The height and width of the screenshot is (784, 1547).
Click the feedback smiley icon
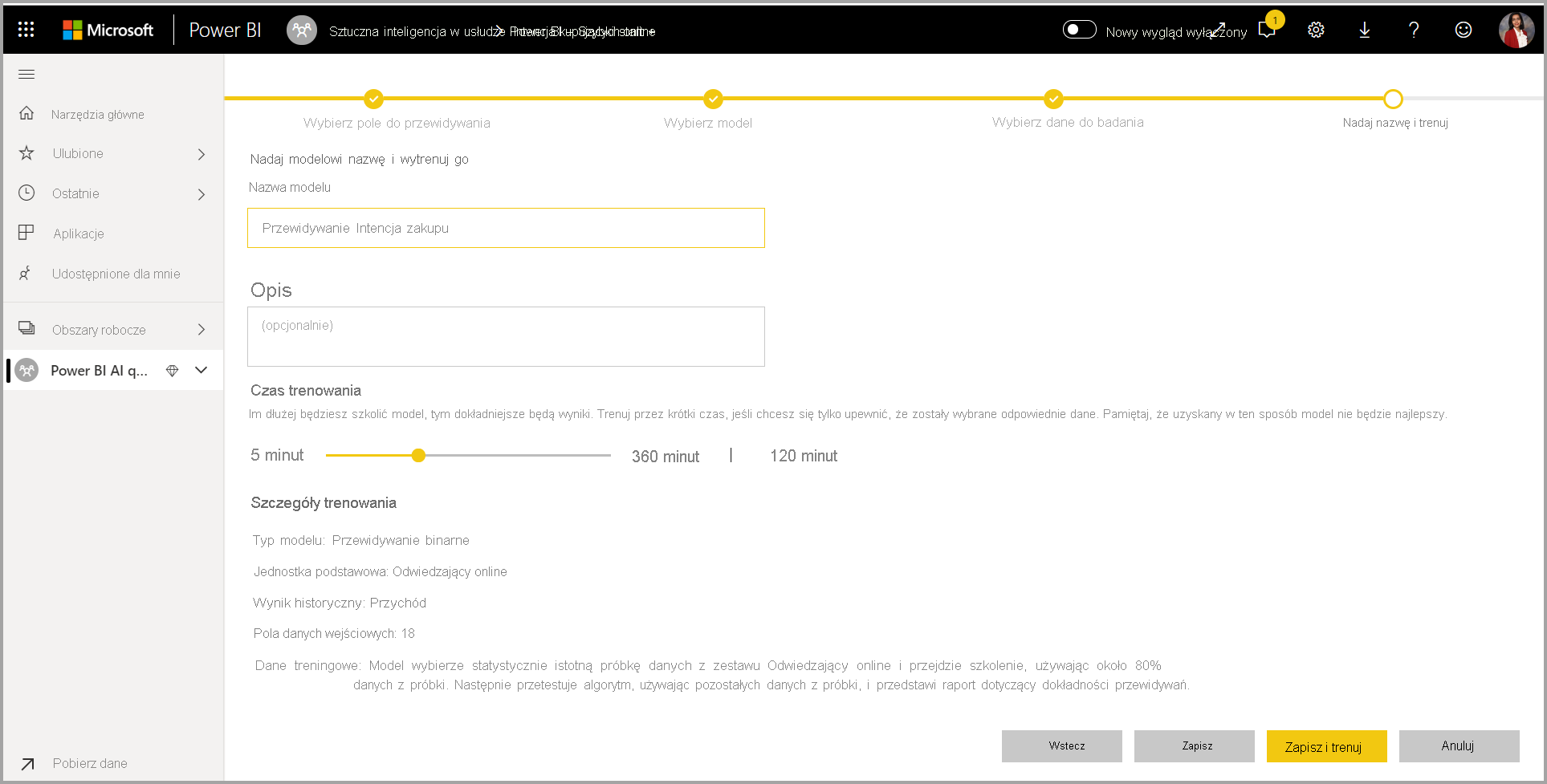point(1464,30)
